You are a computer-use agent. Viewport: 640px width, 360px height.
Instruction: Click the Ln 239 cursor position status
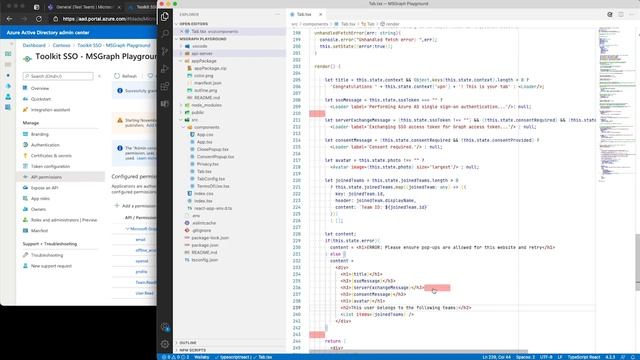tap(496, 357)
